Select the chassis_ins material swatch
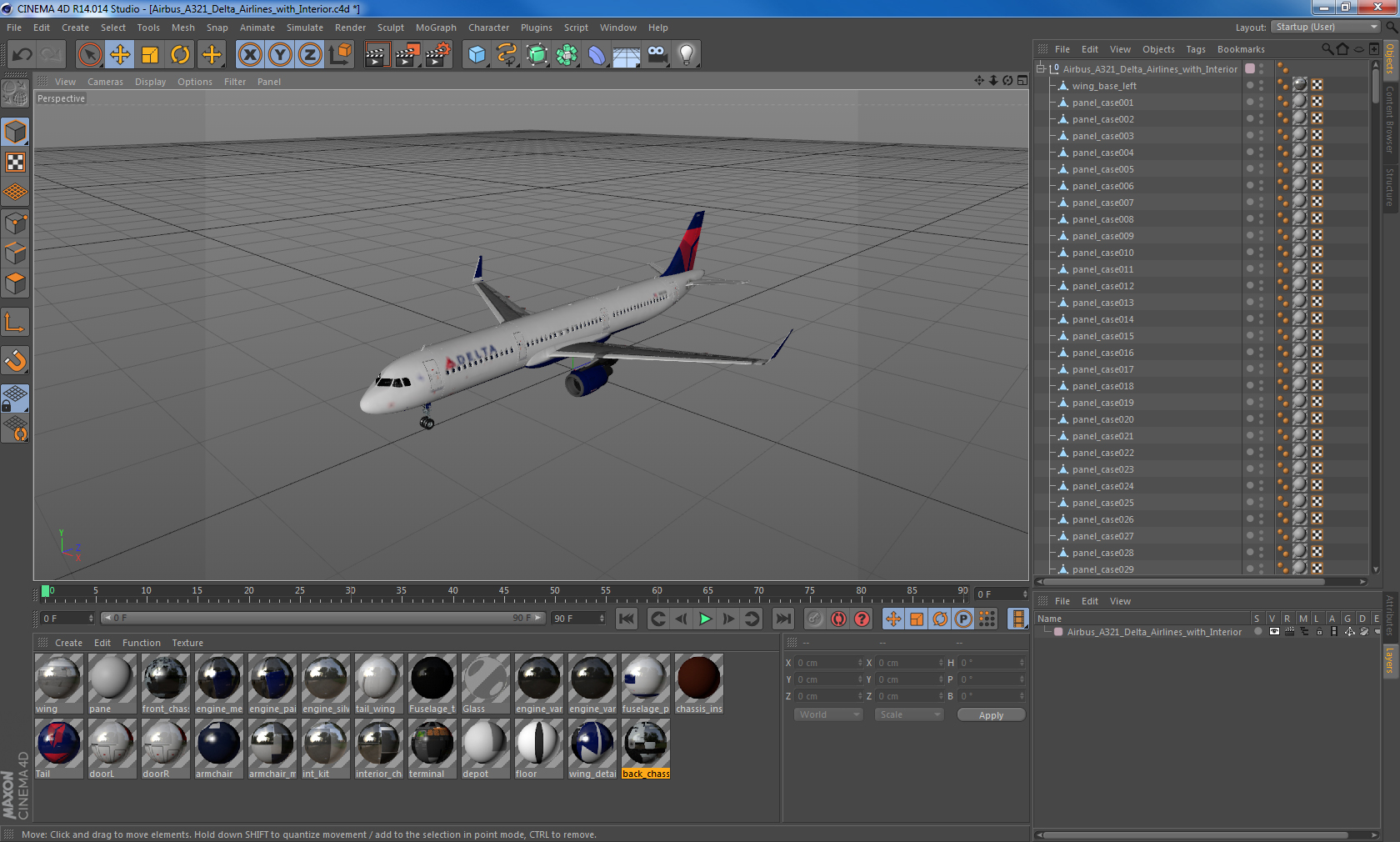1400x842 pixels. (698, 684)
